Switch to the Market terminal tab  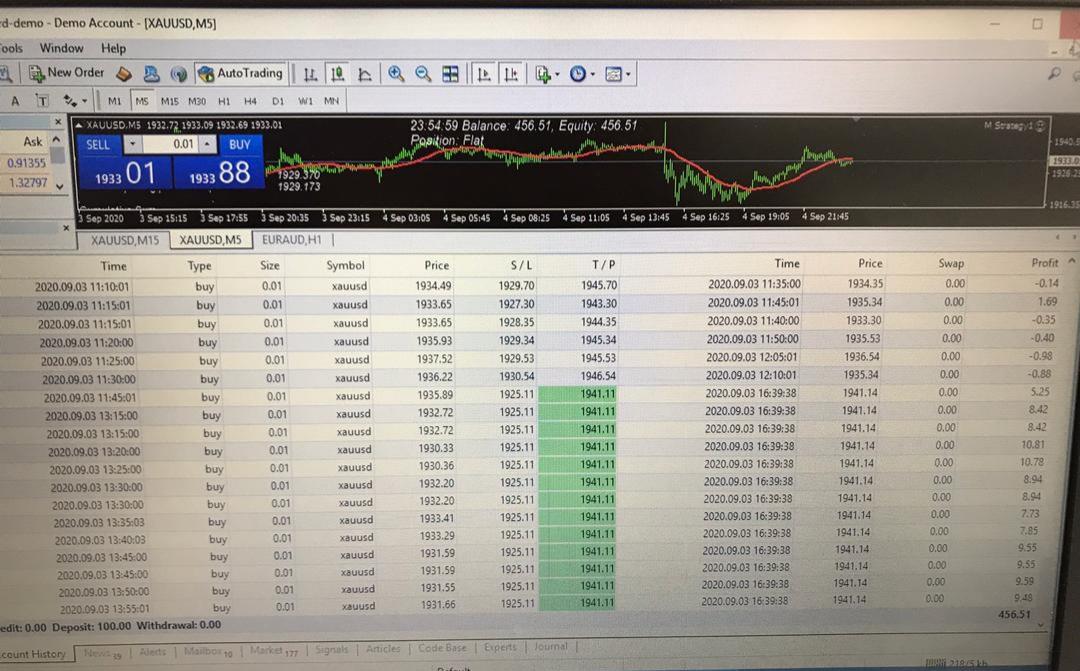point(273,650)
